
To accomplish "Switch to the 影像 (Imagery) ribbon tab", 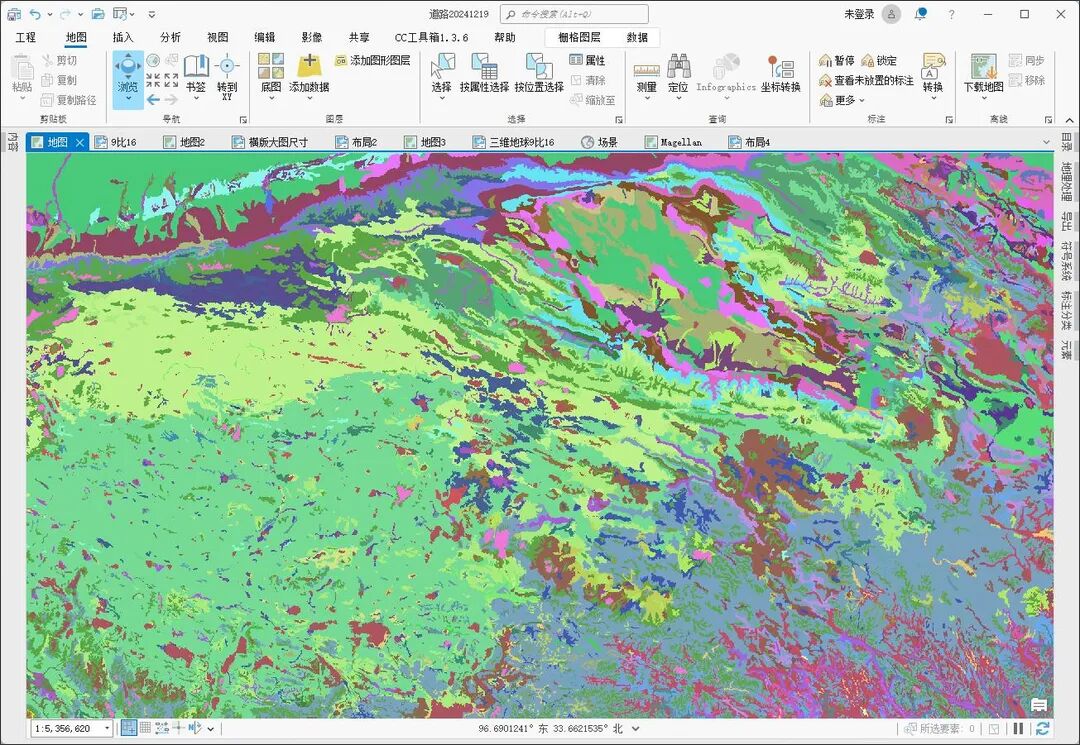I will click(312, 37).
